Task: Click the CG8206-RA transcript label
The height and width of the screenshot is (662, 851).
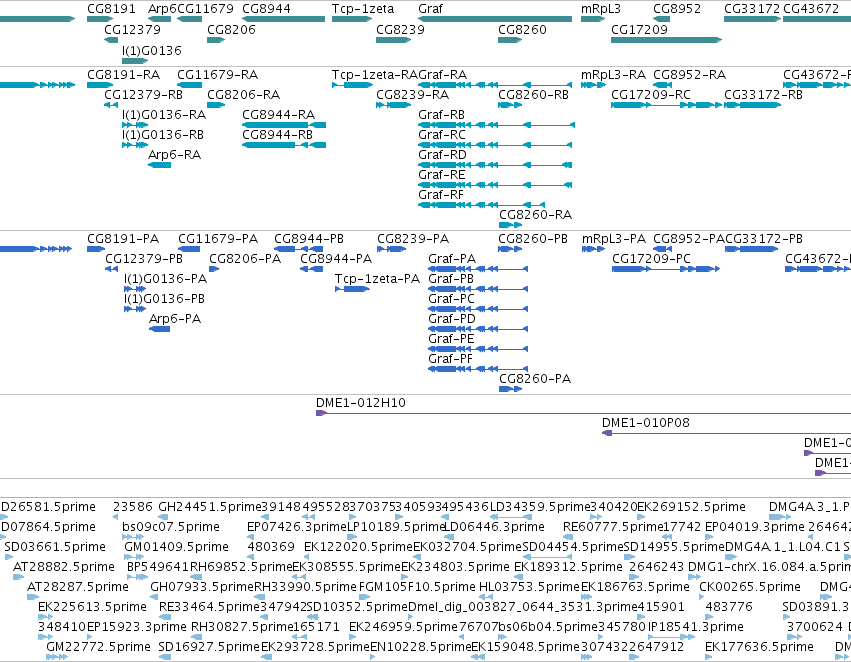Action: 244,94
